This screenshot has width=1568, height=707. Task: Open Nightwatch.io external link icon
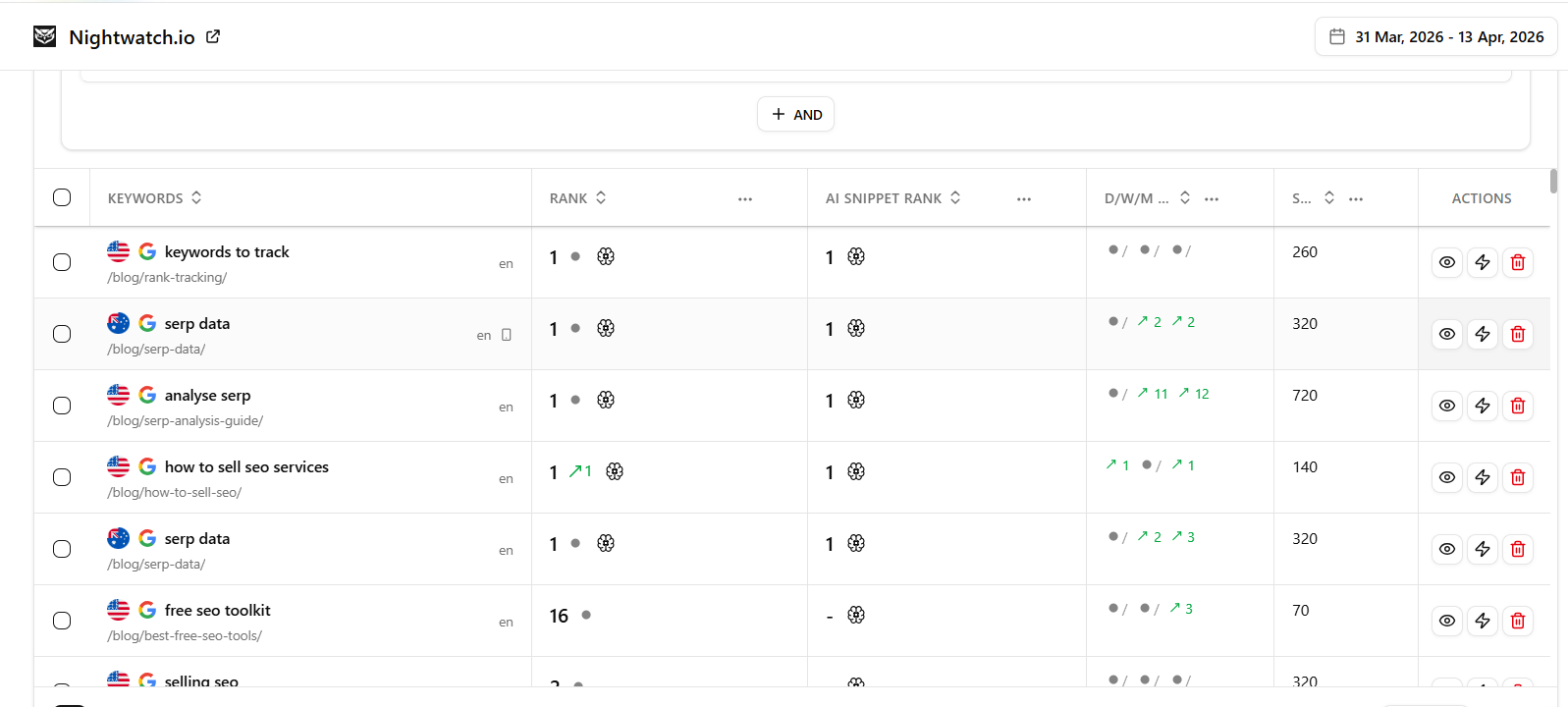[x=213, y=36]
